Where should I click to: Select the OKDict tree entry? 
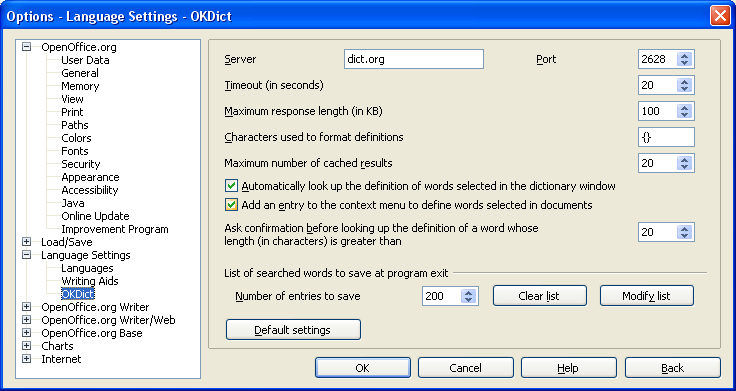[x=78, y=294]
